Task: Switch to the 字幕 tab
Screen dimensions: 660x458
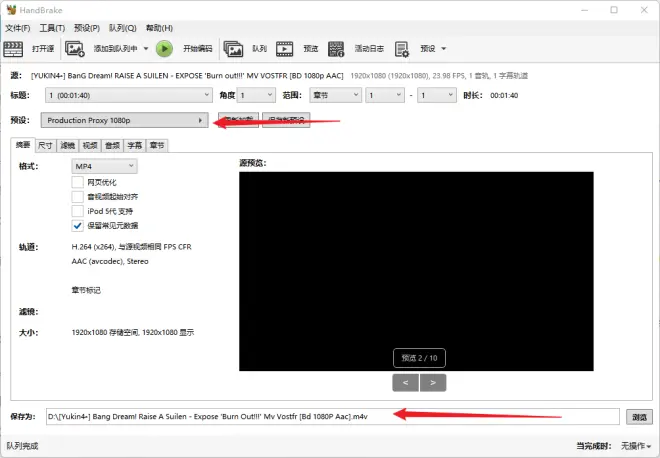Action: coord(135,146)
